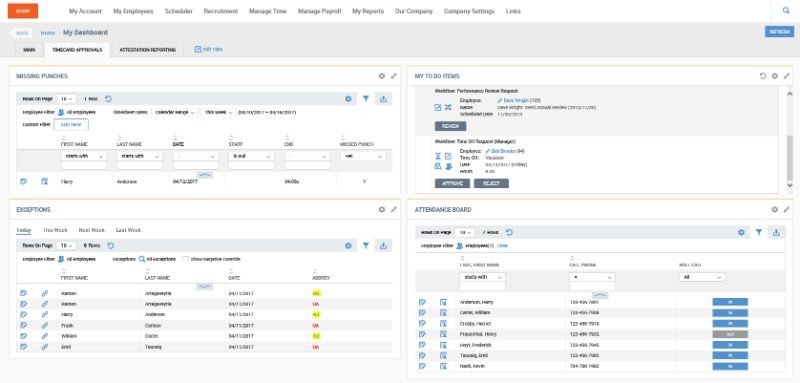The width and height of the screenshot is (800, 383).
Task: Toggle the Show Negative Override checkbox
Action: [x=186, y=259]
